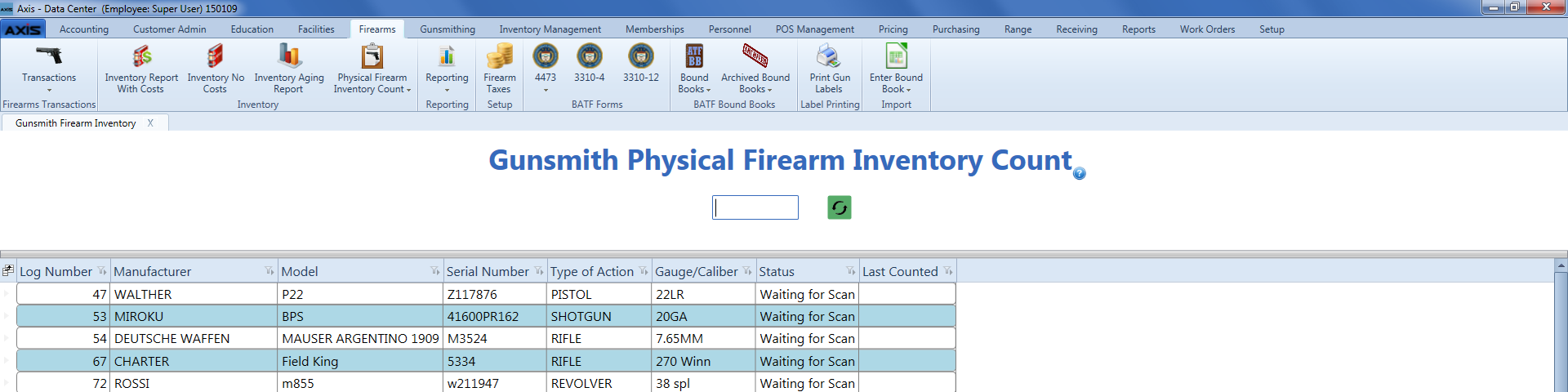Viewport: 1568px width, 392px height.
Task: Open Firearm Taxes setup
Action: click(500, 69)
